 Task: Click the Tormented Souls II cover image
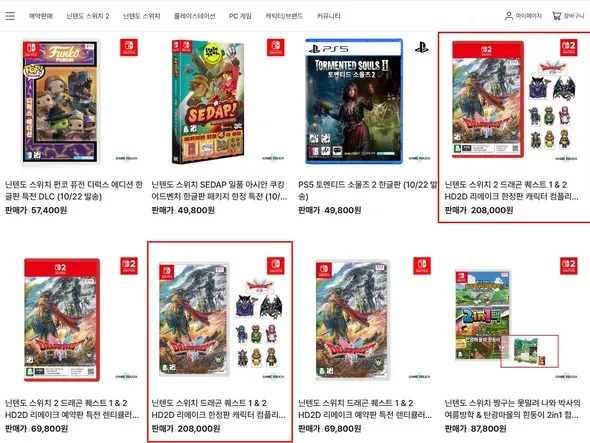[354, 101]
